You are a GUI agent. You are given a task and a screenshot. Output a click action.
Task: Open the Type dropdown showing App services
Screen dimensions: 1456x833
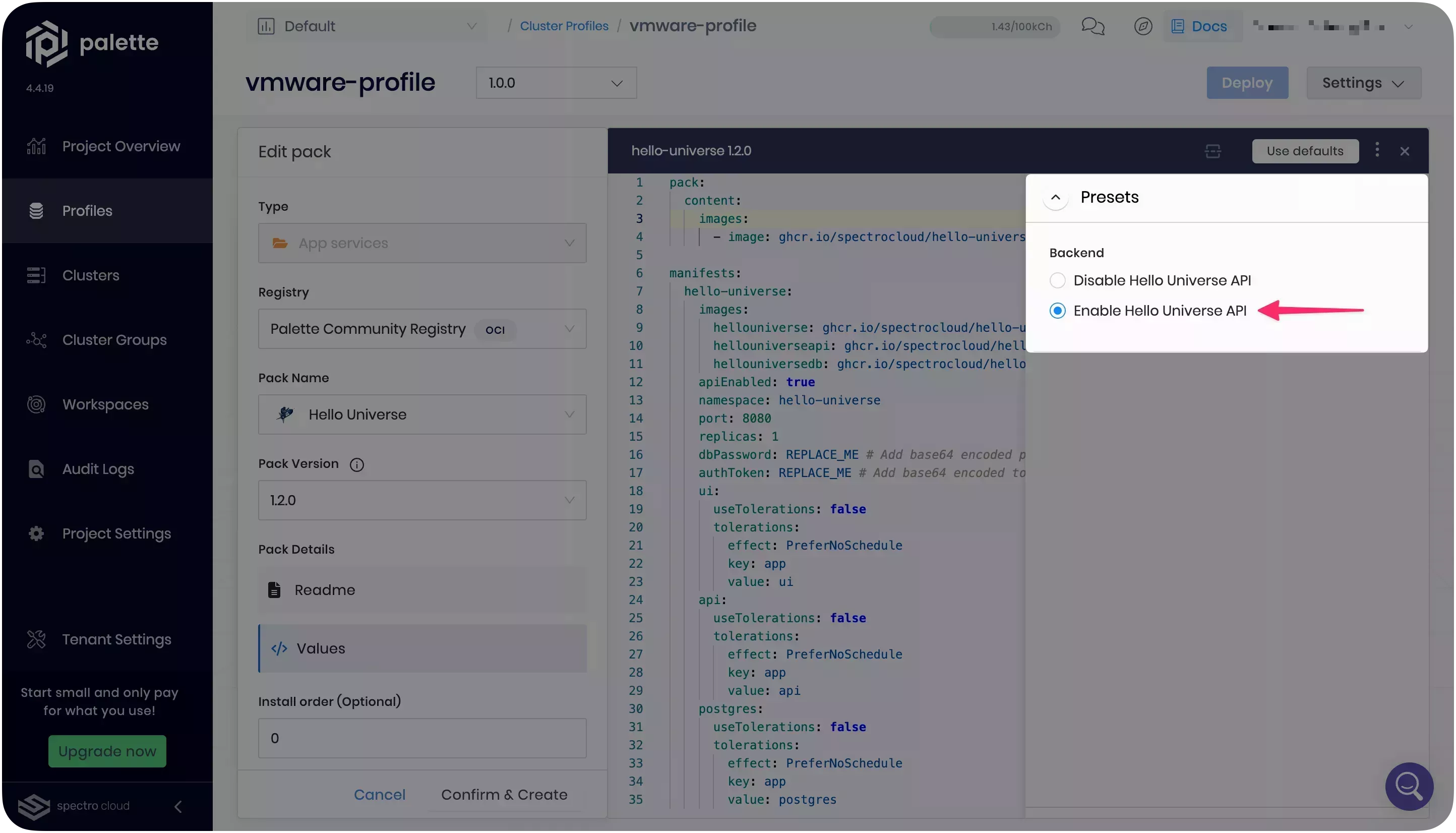[x=422, y=243]
